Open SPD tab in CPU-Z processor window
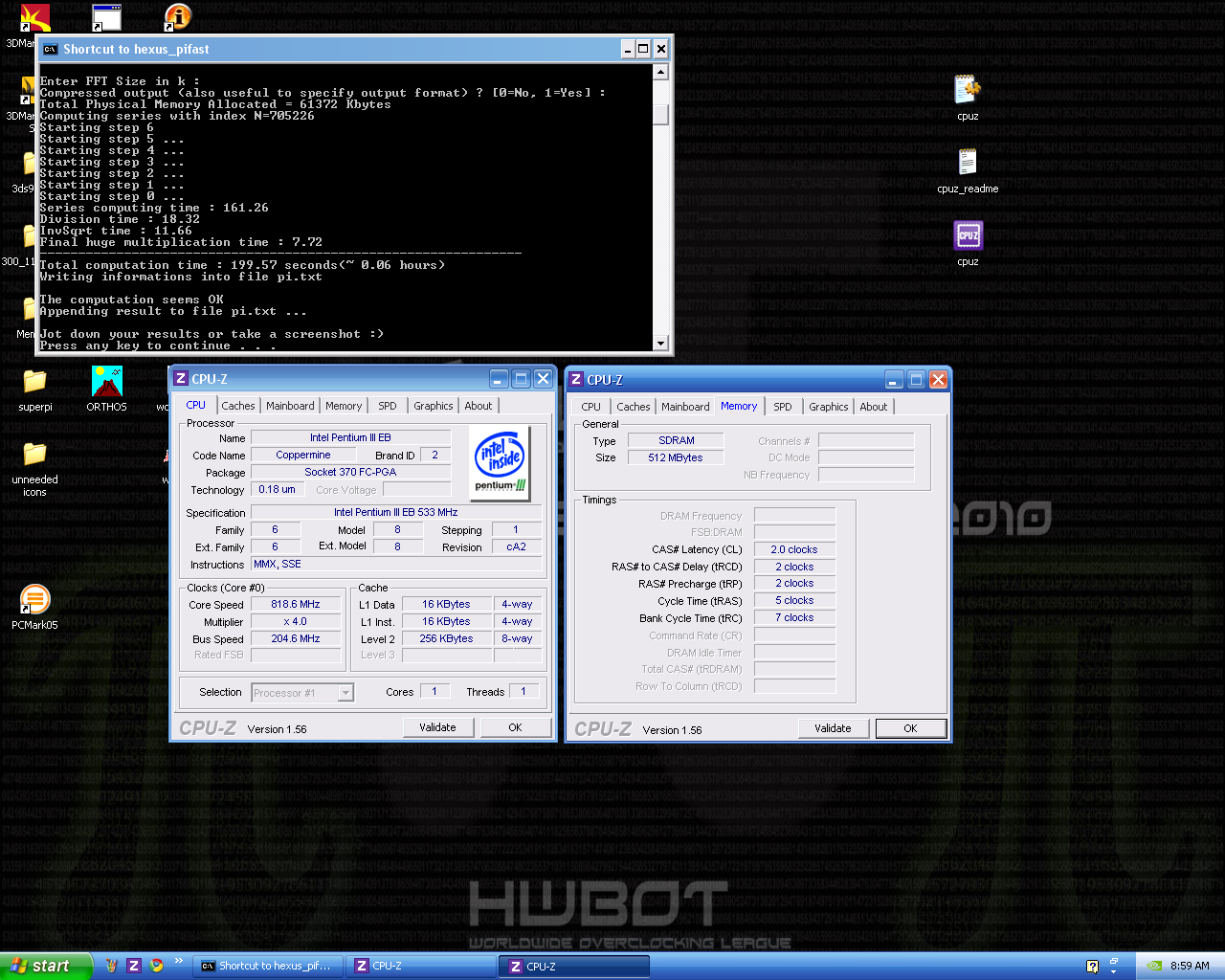 pos(388,406)
